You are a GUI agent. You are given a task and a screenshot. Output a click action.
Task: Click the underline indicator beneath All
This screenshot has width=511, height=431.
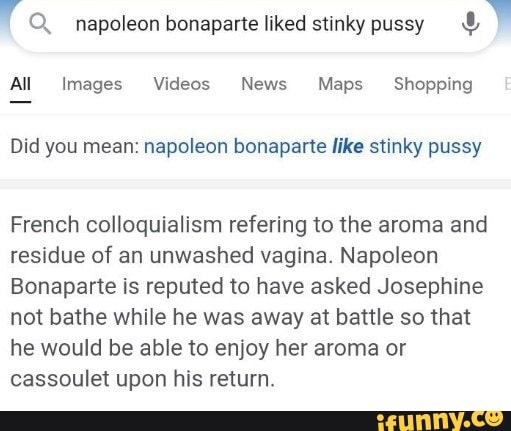click(x=21, y=102)
